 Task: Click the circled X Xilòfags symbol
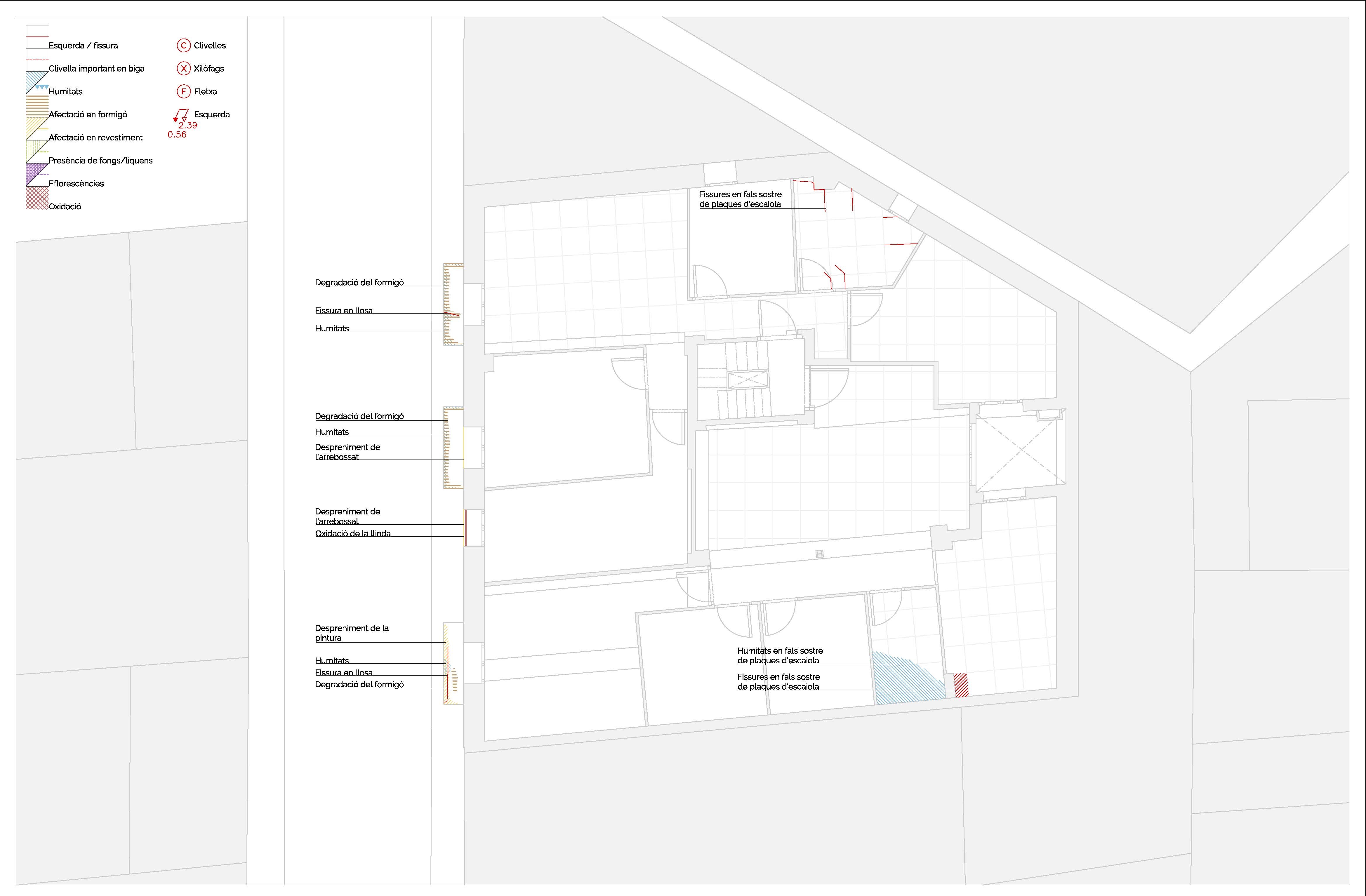pyautogui.click(x=184, y=68)
